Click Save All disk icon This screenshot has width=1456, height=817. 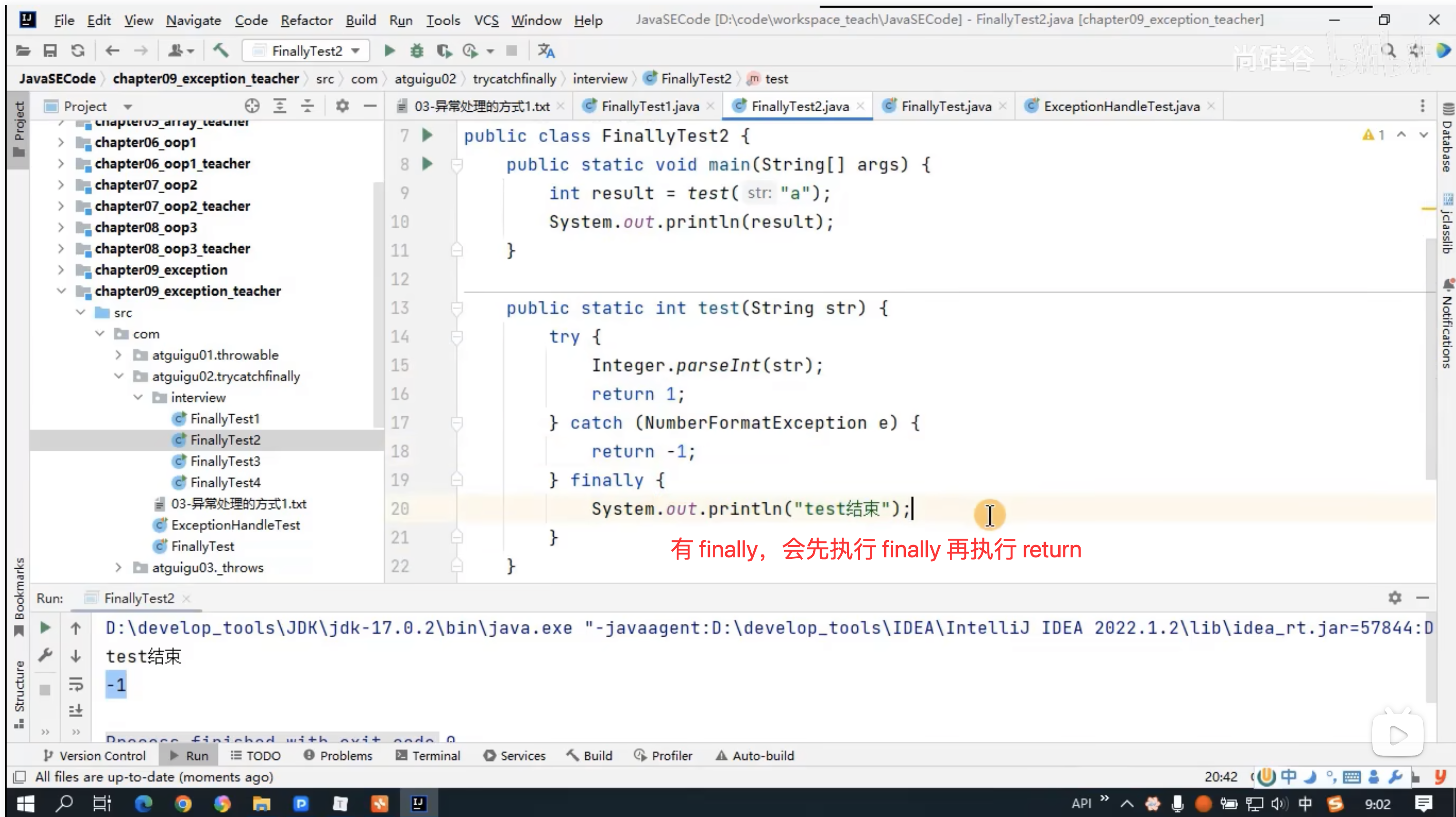click(x=50, y=51)
